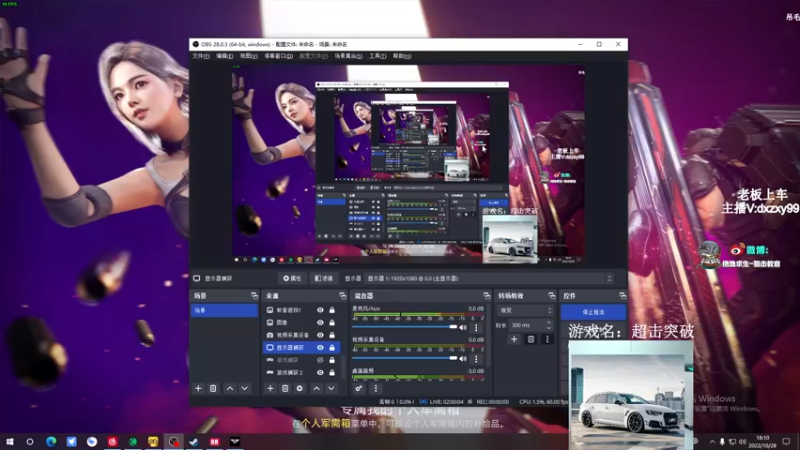Click 麦克风/Aux volume slider
800x450 pixels.
pyautogui.click(x=405, y=327)
